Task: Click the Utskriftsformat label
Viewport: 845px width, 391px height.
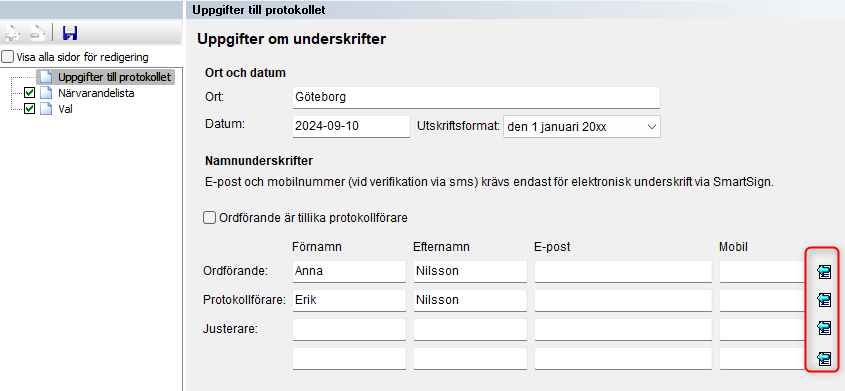Action: coord(459,127)
